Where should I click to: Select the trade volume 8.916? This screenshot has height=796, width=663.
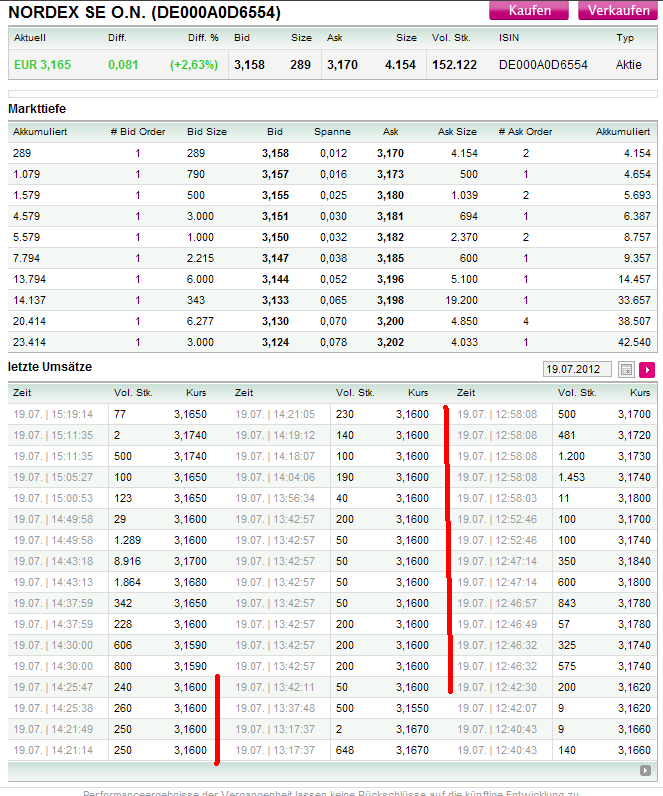[127, 561]
